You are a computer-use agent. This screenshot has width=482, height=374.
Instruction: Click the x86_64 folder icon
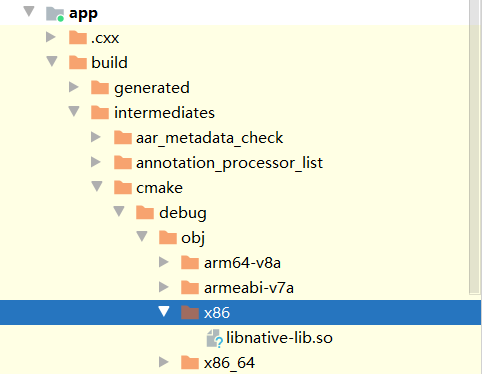190,363
